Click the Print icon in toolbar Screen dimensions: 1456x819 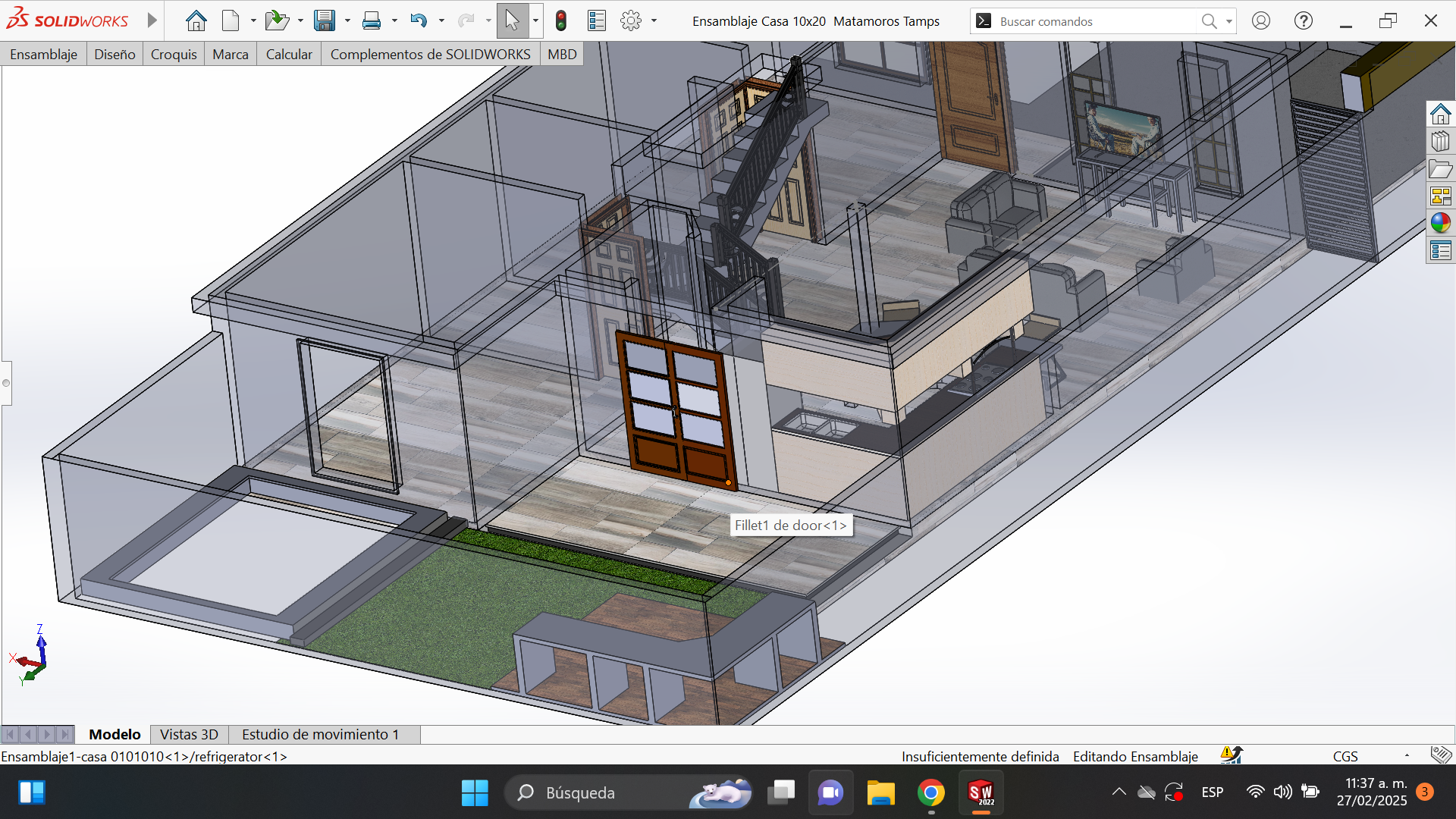(372, 20)
